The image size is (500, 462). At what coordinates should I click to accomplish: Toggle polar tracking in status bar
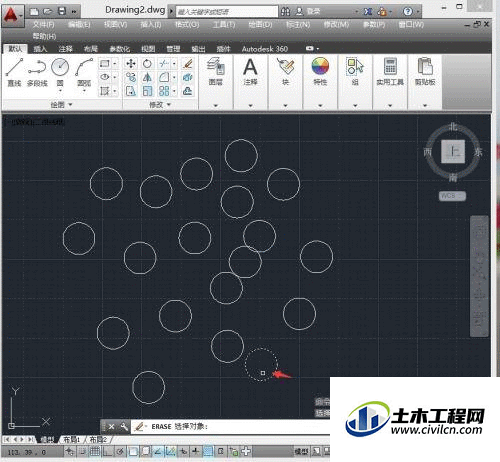(120, 452)
